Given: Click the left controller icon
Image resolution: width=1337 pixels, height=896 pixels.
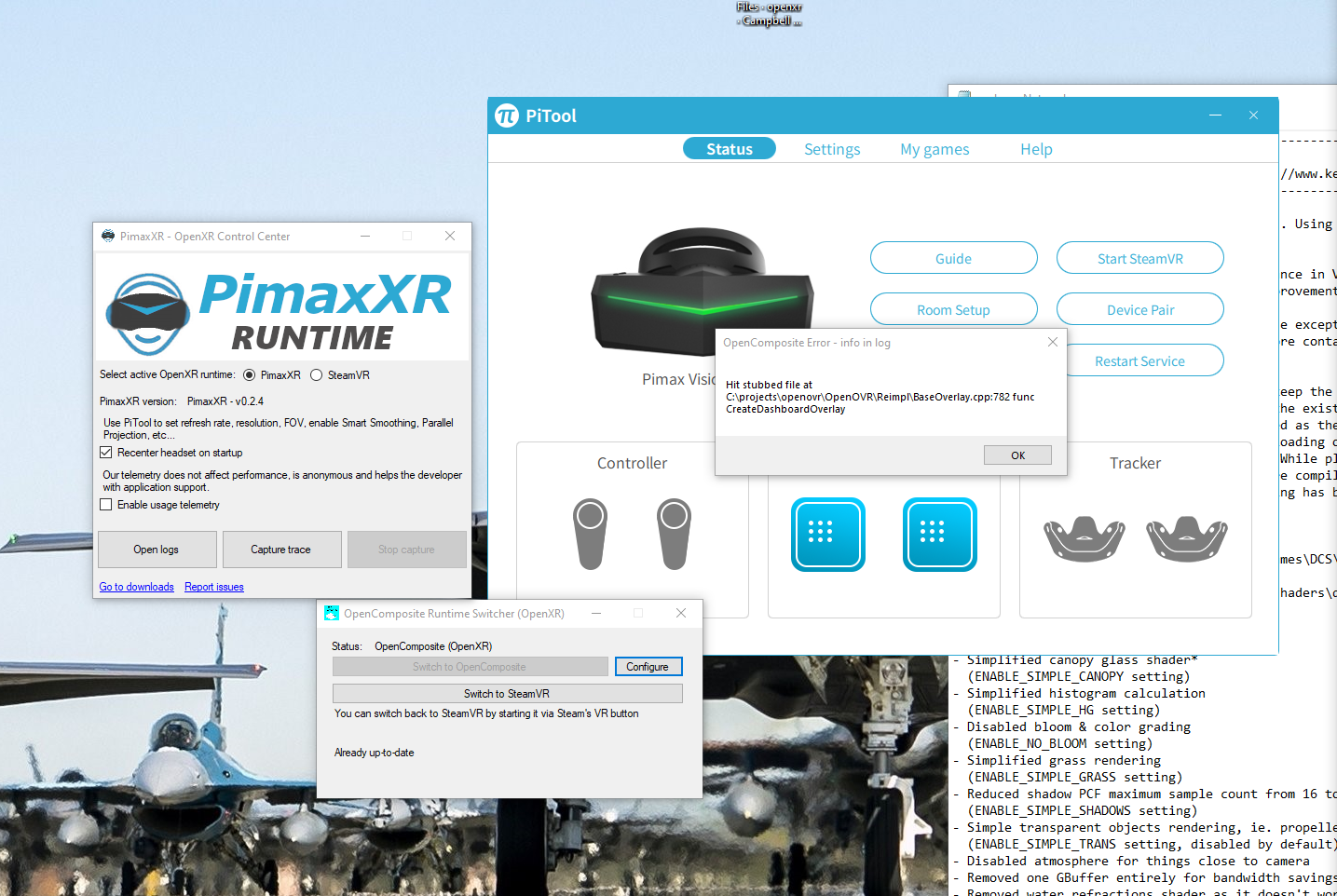Looking at the screenshot, I should pyautogui.click(x=591, y=534).
